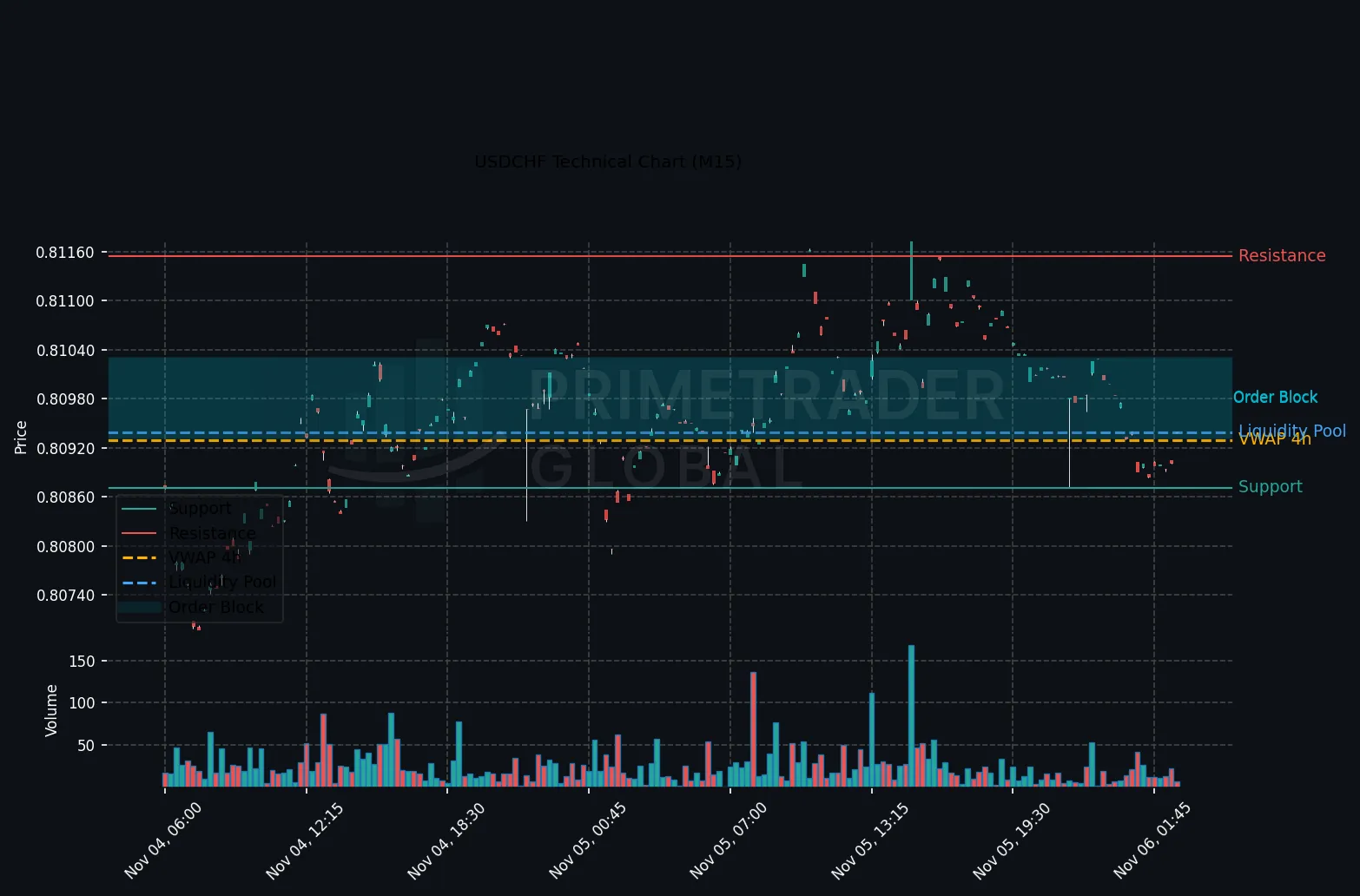Click the Nov 05, 00:45 time label
This screenshot has height=896, width=1360.
point(588,840)
